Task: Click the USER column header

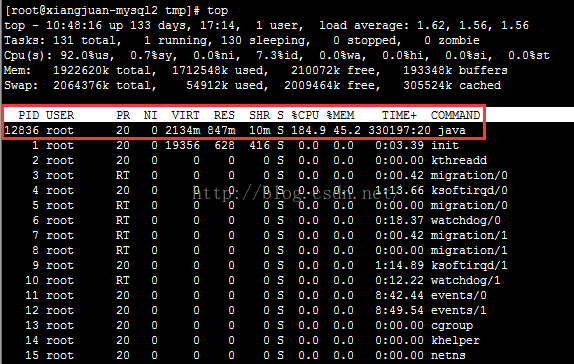Action: [60, 115]
